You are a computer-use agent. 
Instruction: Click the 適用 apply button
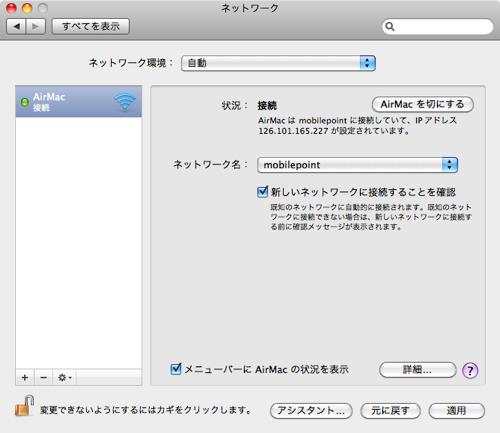coord(456,411)
